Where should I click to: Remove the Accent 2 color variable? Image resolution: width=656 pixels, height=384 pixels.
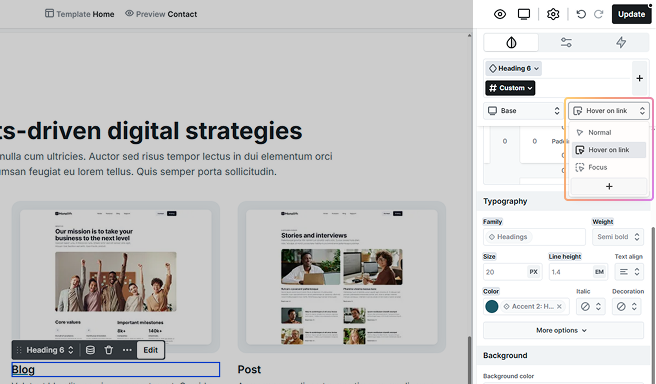tap(559, 307)
